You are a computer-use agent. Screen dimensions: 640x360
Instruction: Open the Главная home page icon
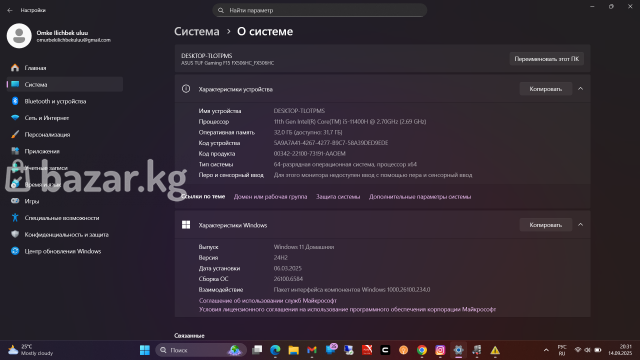[15, 68]
